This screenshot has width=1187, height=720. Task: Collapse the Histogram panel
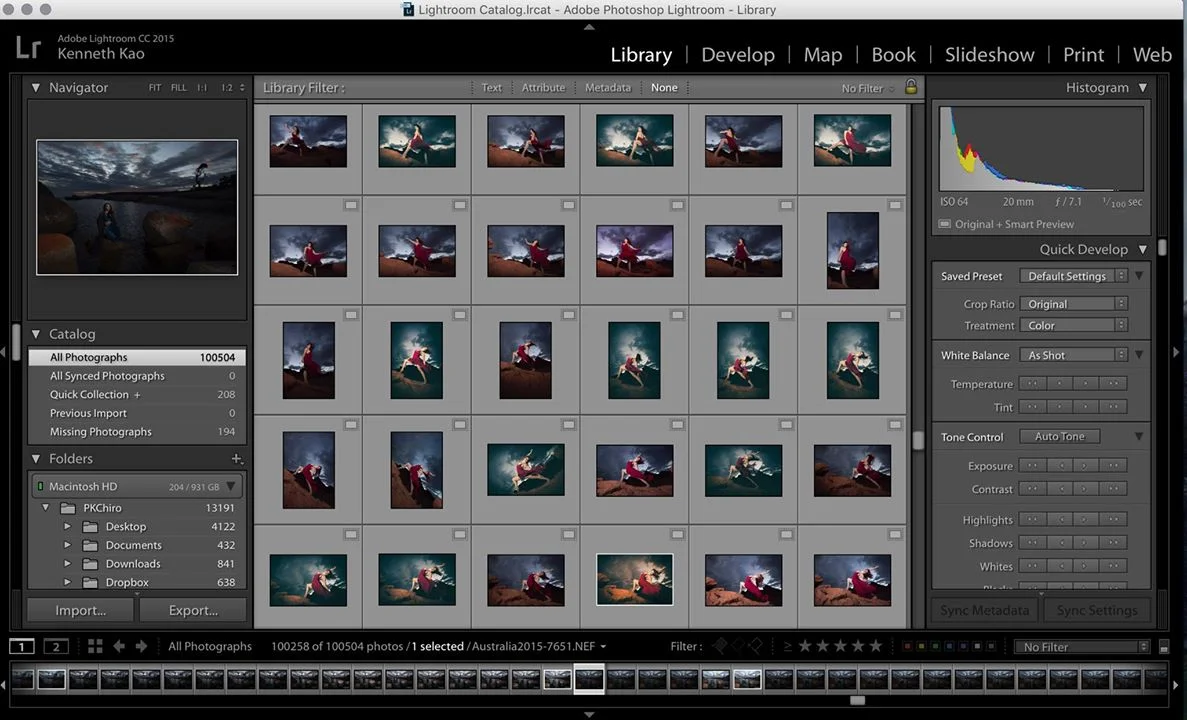(x=1143, y=88)
